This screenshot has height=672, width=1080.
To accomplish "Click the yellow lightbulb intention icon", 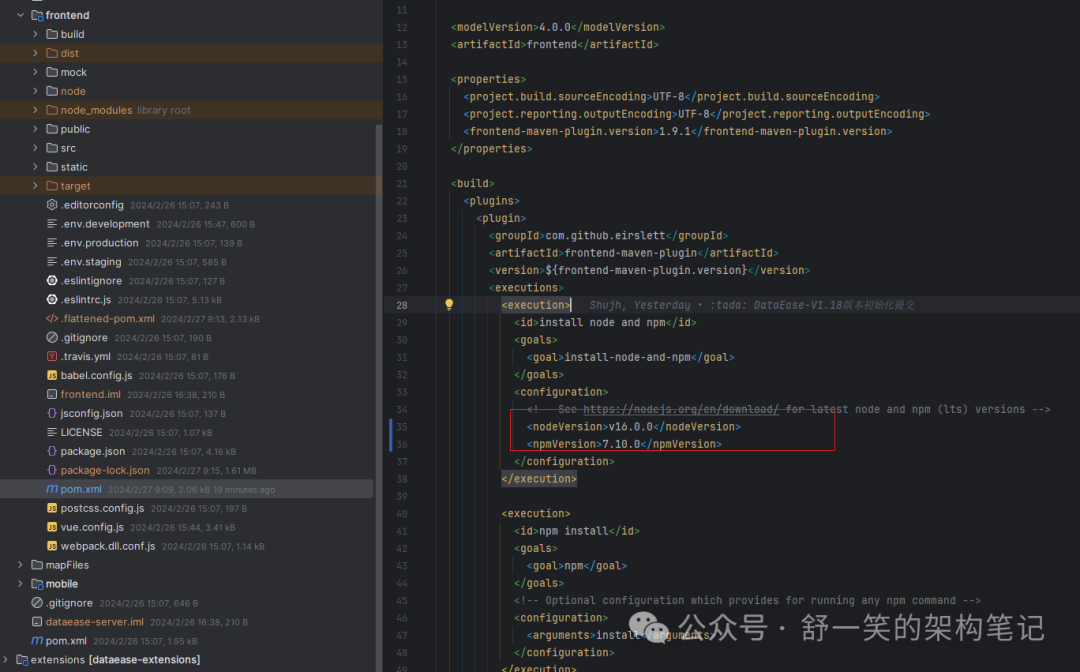I will coord(449,304).
